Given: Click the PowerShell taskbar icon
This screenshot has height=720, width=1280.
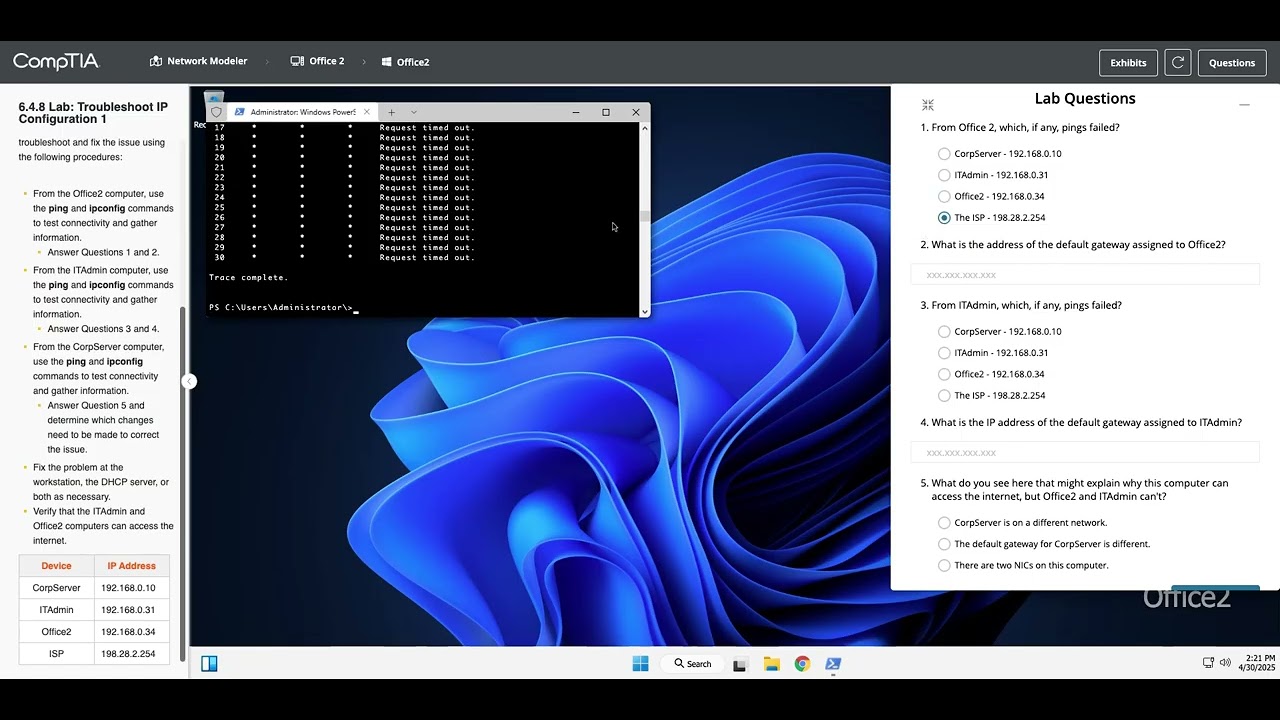Looking at the screenshot, I should 833,664.
